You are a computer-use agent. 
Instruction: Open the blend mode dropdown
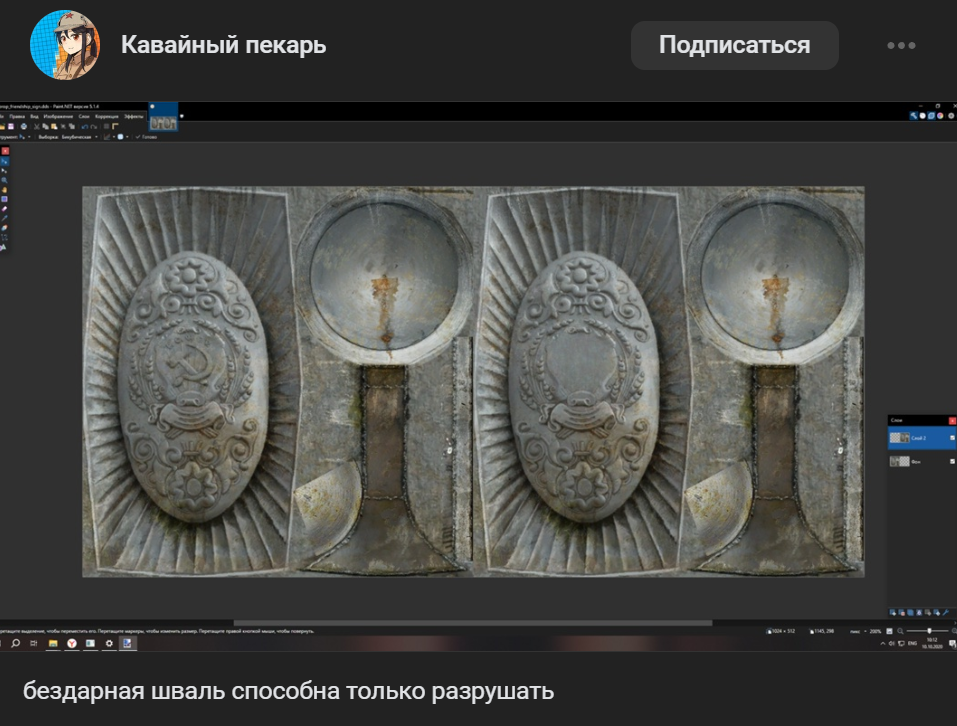click(123, 137)
